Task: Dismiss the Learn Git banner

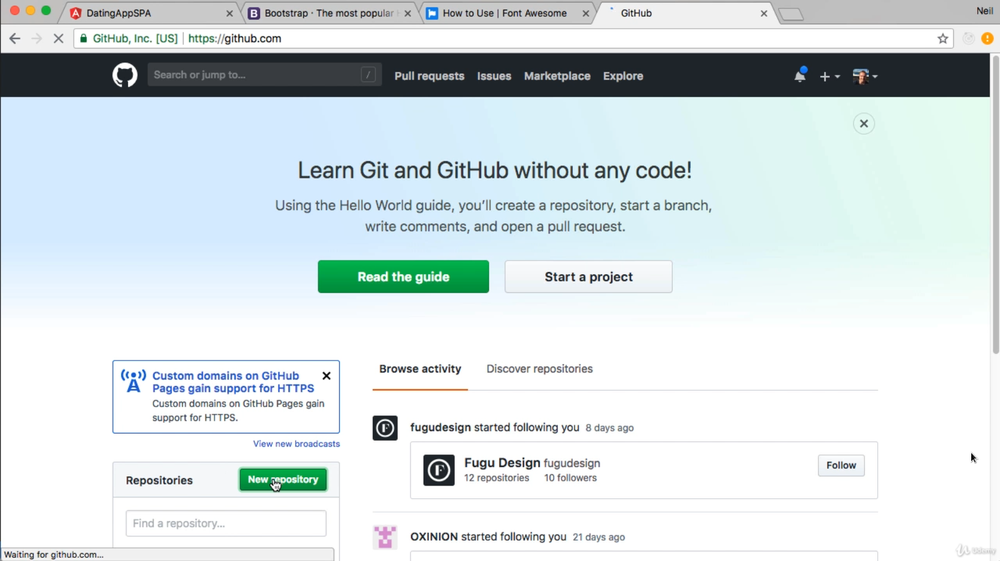Action: tap(864, 124)
